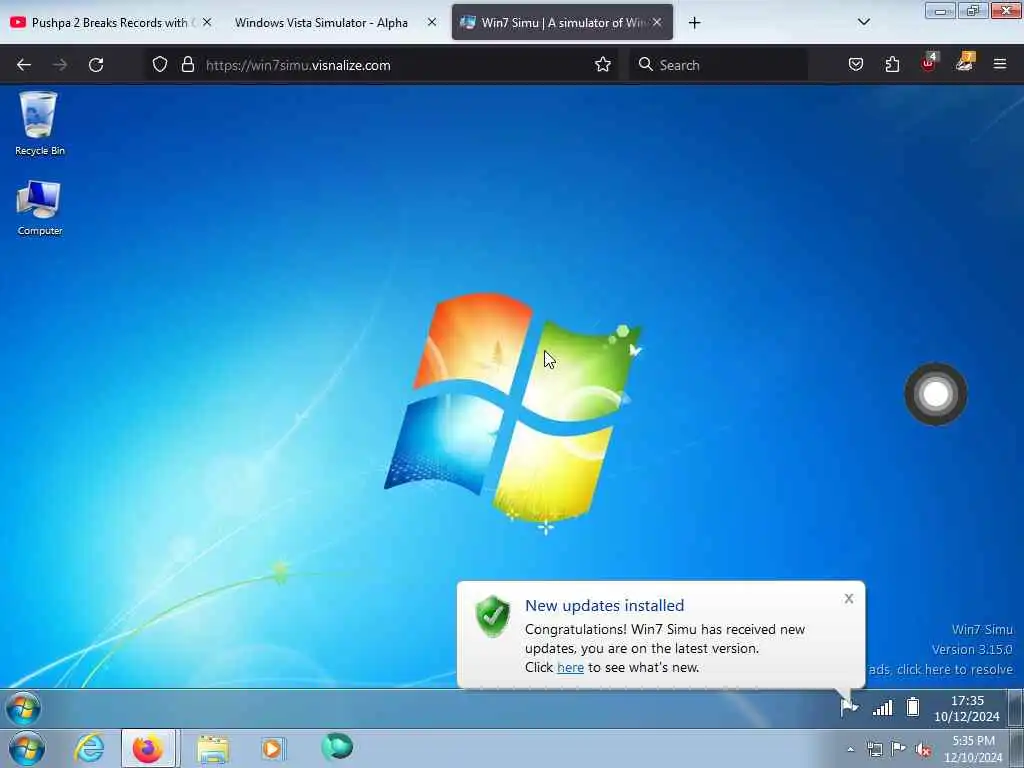The image size is (1024, 768).
Task: Click the green round taskbar app icon
Action: coord(337,746)
